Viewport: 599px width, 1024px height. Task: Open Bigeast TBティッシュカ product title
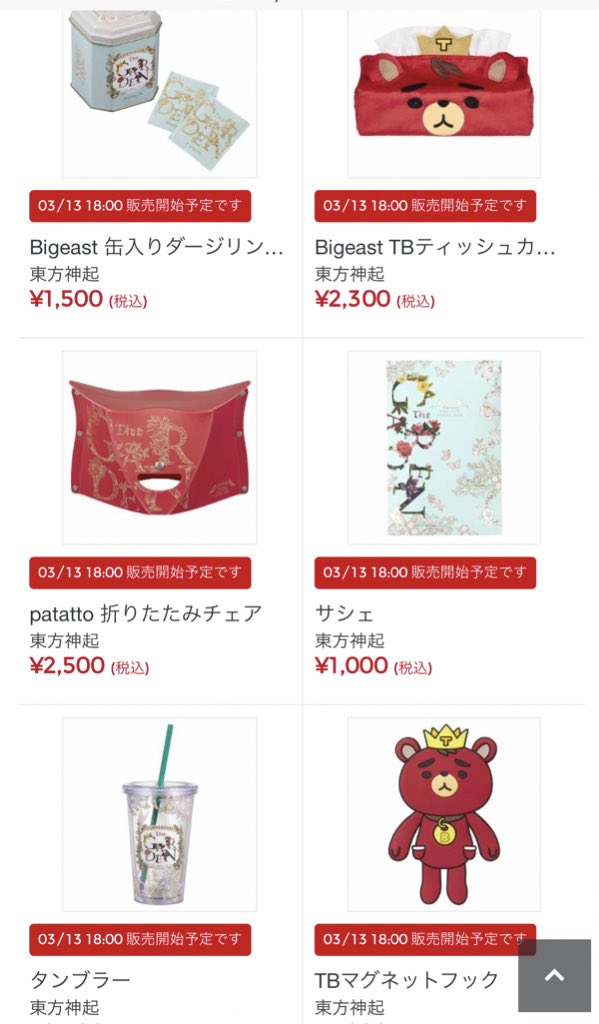click(x=435, y=248)
